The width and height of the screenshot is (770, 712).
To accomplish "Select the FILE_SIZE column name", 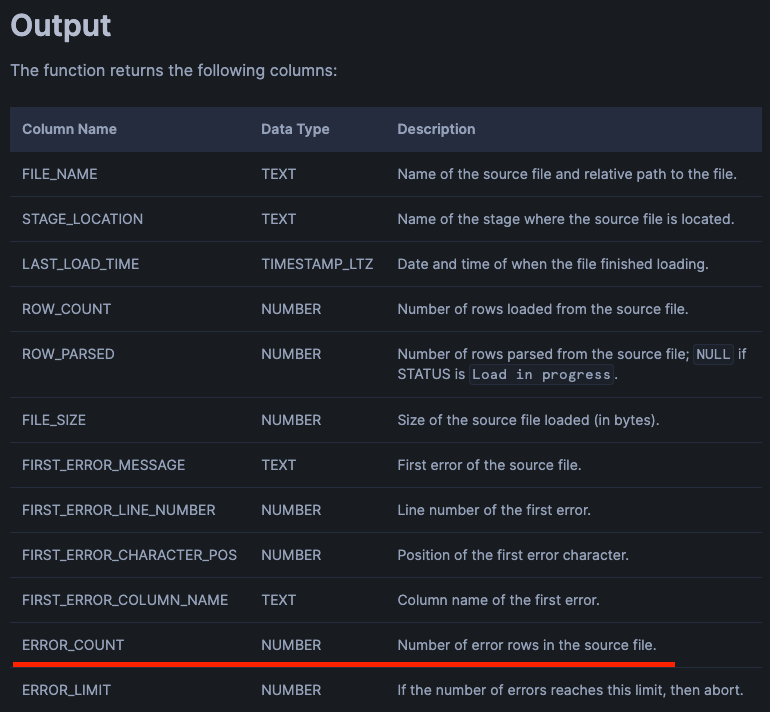I will (54, 420).
